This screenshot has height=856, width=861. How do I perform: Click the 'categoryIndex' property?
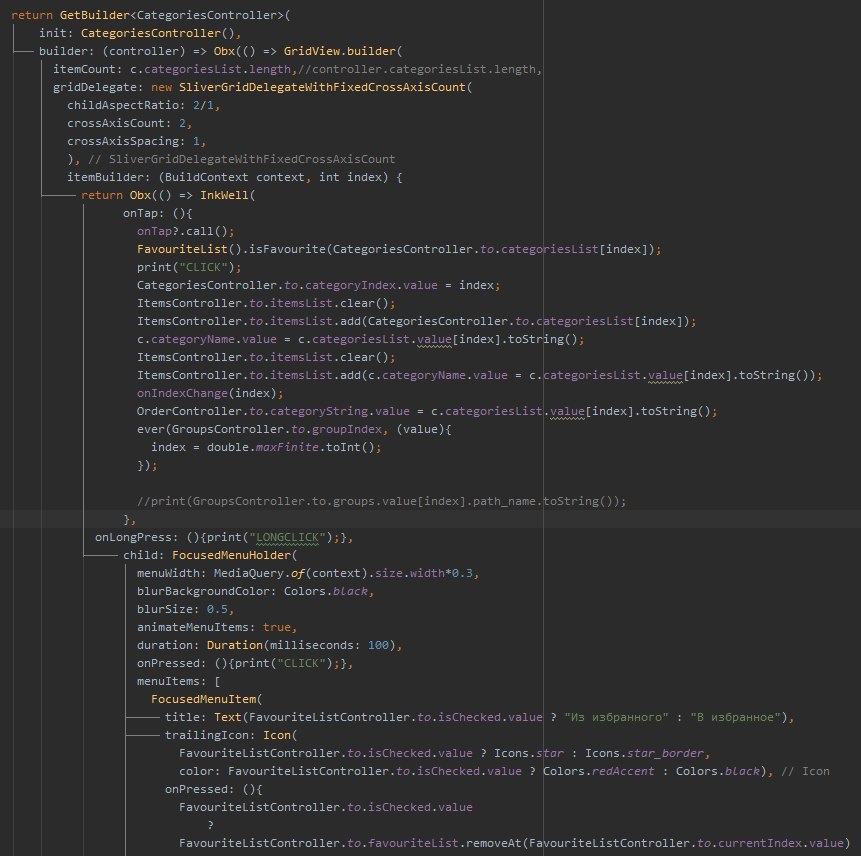(350, 286)
